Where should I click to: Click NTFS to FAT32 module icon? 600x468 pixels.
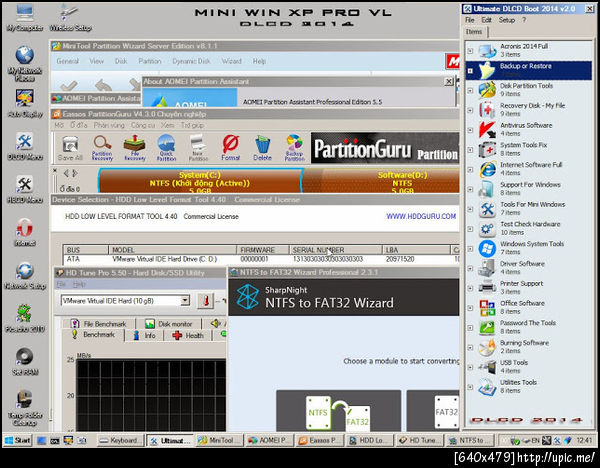point(338,412)
